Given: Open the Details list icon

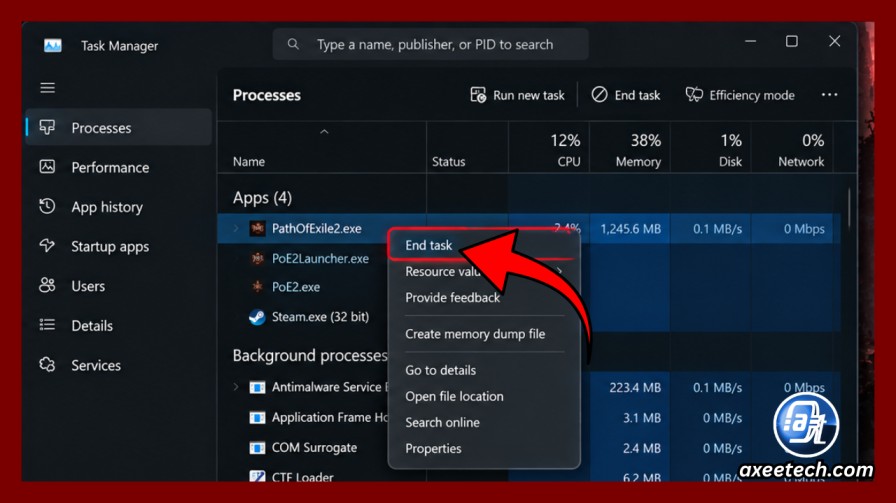Looking at the screenshot, I should tap(47, 325).
